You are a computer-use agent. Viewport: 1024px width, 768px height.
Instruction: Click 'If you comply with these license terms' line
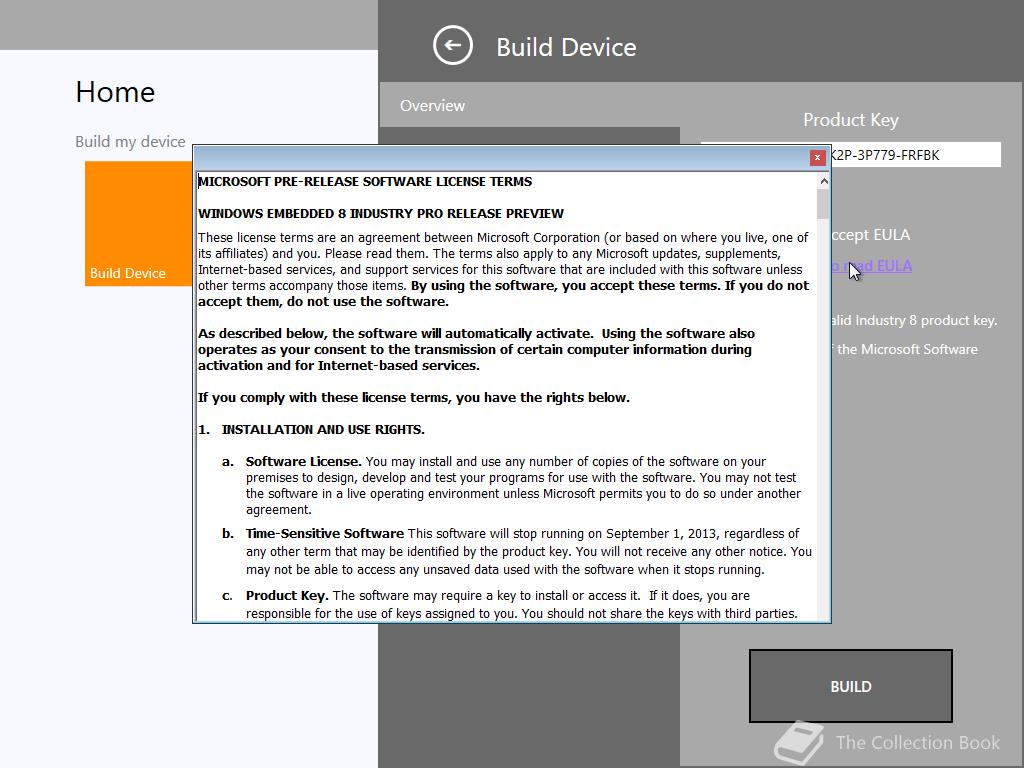point(414,398)
